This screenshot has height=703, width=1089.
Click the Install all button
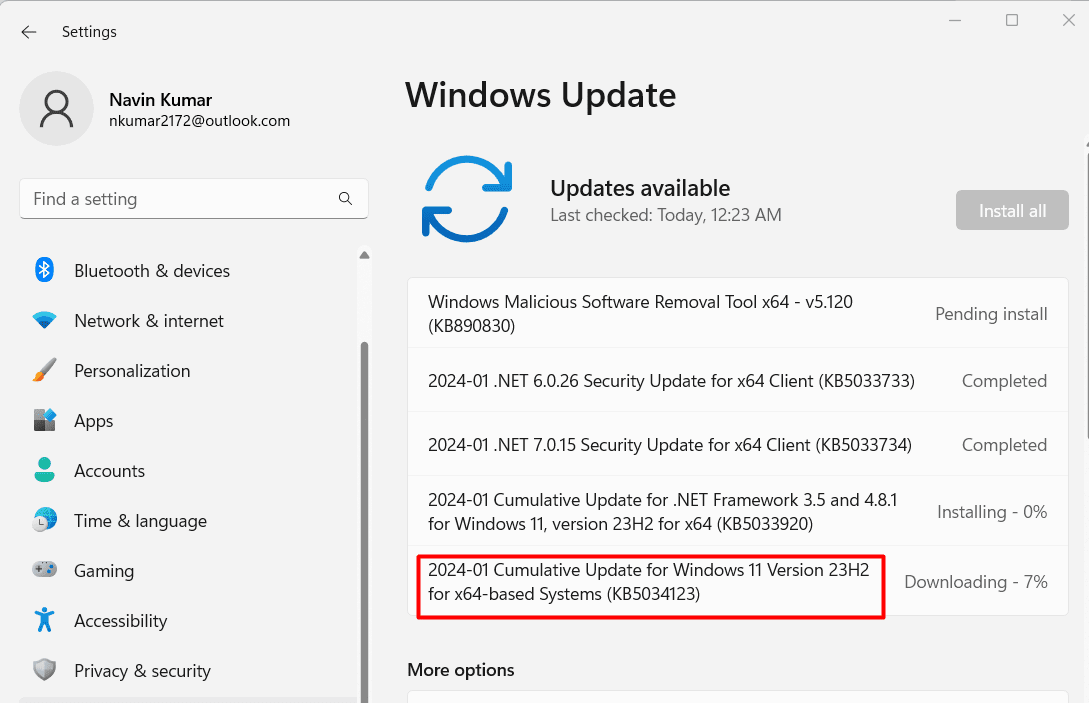[x=1011, y=210]
